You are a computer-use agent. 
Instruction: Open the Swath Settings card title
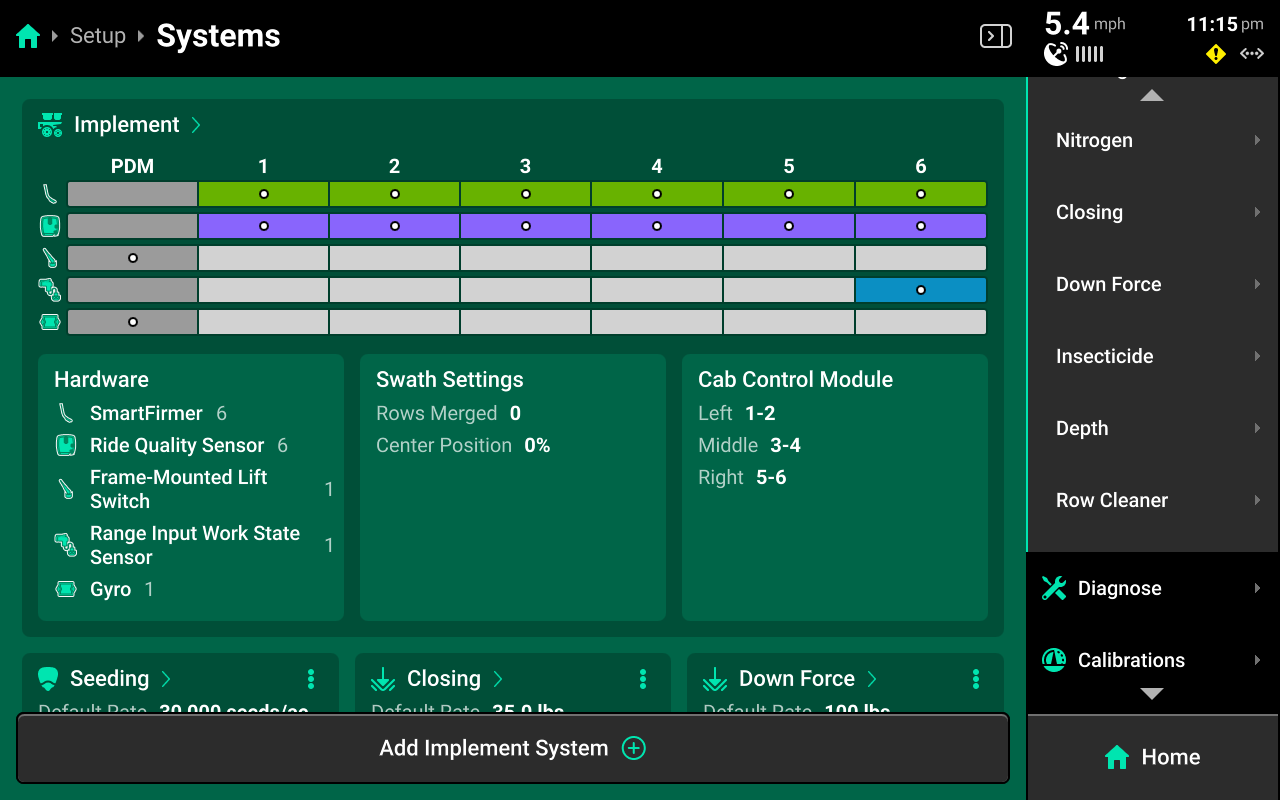450,380
